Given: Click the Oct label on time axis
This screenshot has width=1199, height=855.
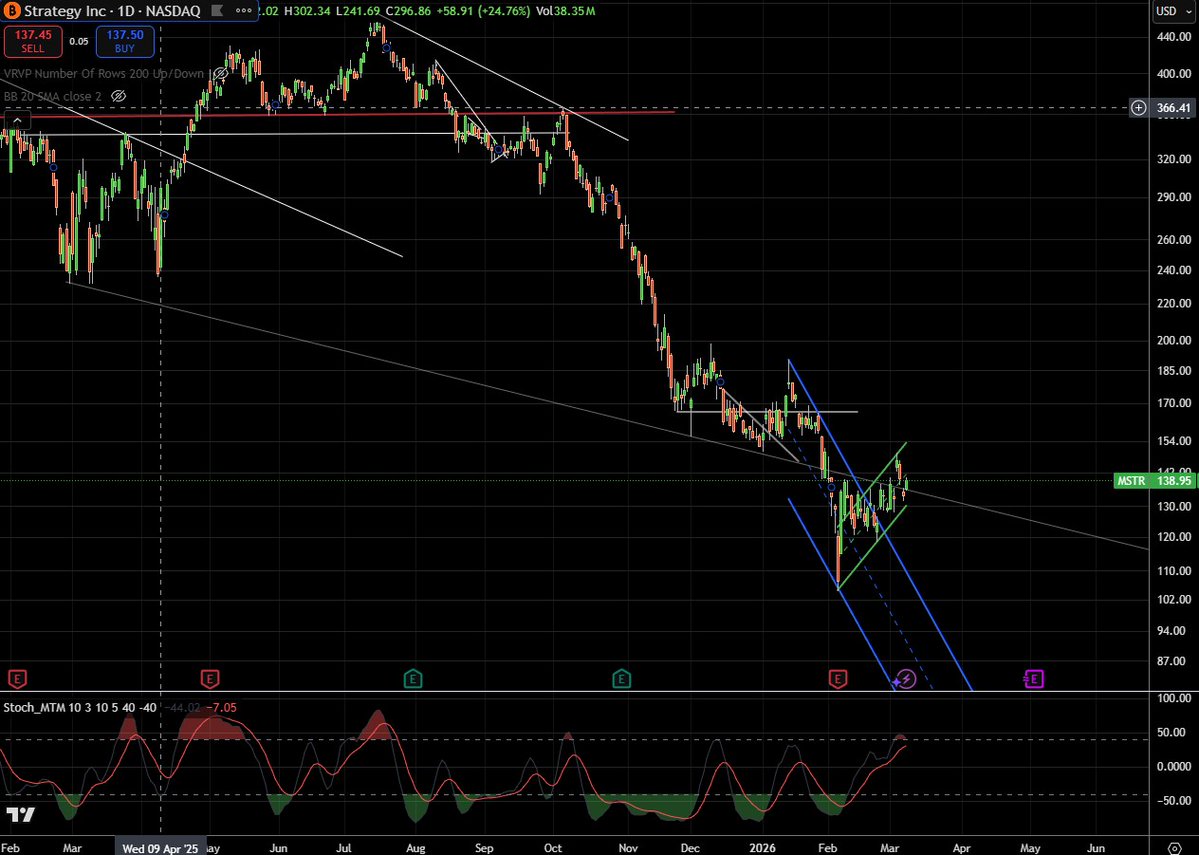Looking at the screenshot, I should click(553, 848).
